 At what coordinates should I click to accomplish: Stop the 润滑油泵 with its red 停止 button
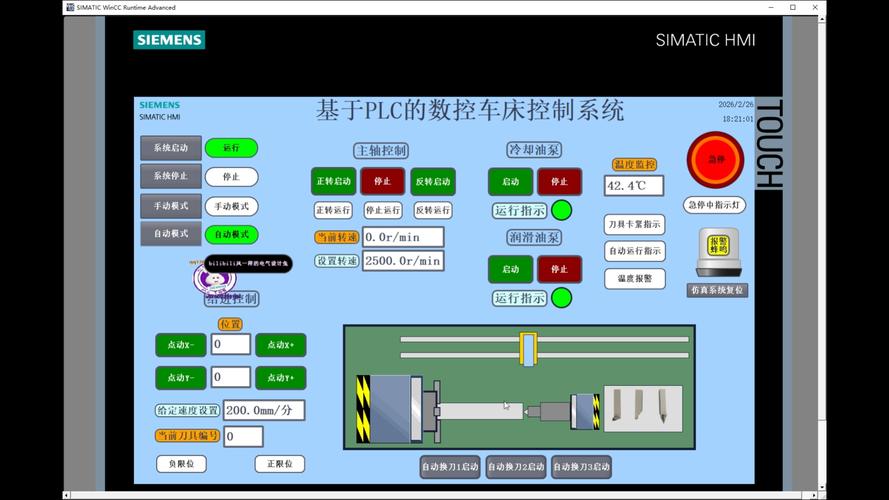click(560, 269)
